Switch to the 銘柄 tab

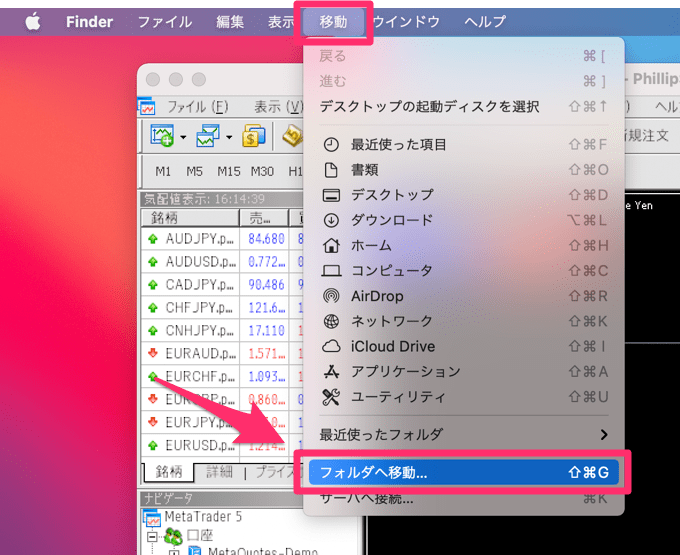169,472
